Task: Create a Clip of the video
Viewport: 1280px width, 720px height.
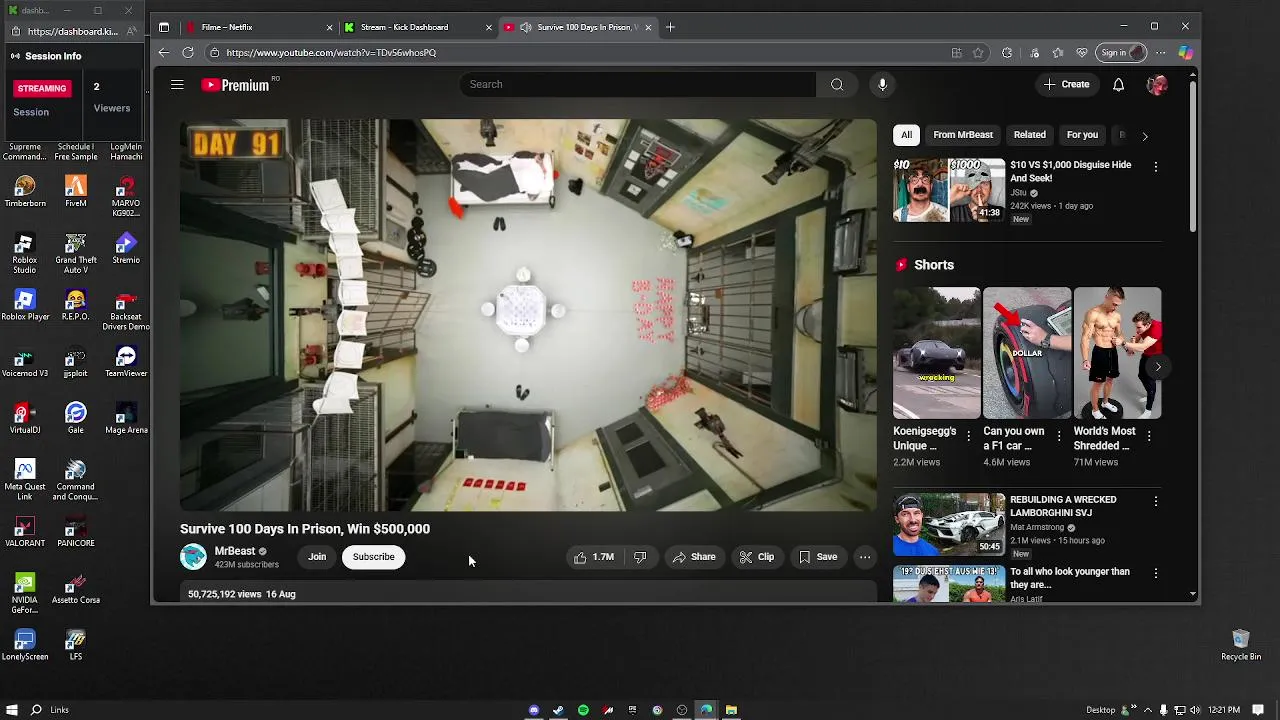Action: coord(757,557)
